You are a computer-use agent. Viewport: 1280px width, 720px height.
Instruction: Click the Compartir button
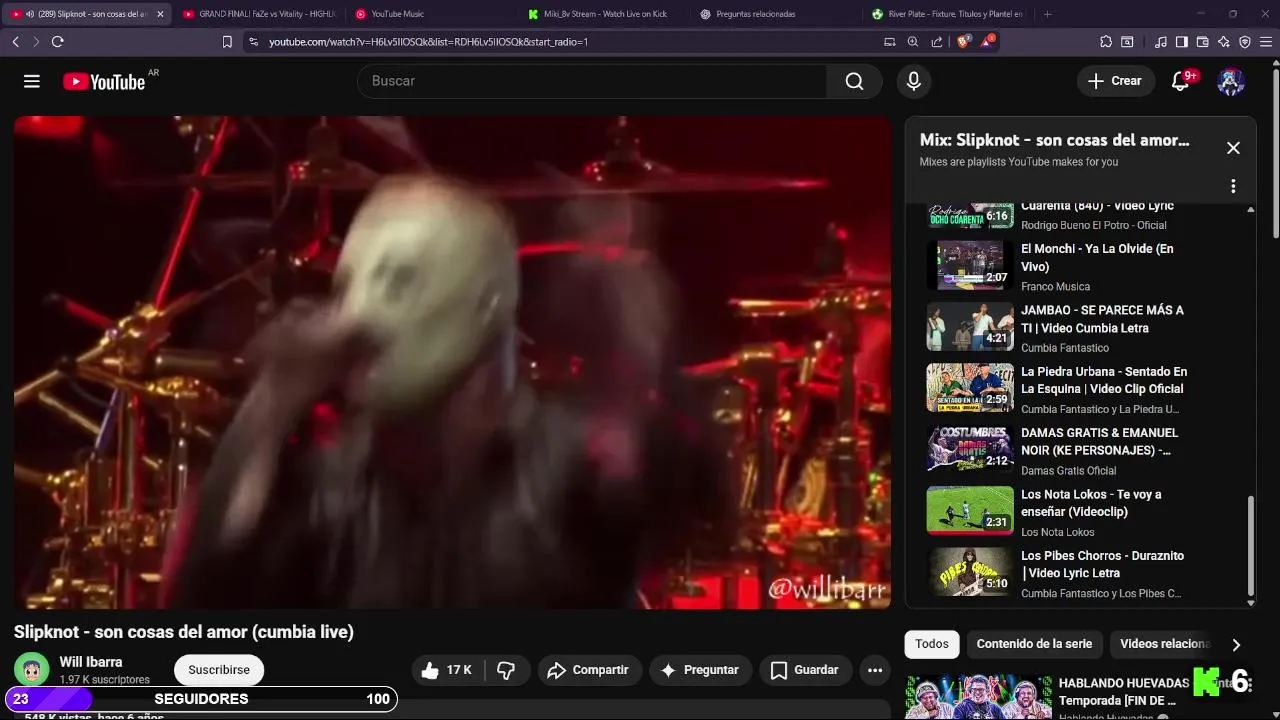(588, 670)
